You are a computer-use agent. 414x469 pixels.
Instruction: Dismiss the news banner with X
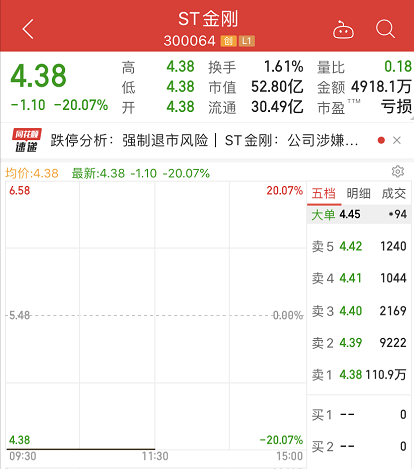(397, 140)
